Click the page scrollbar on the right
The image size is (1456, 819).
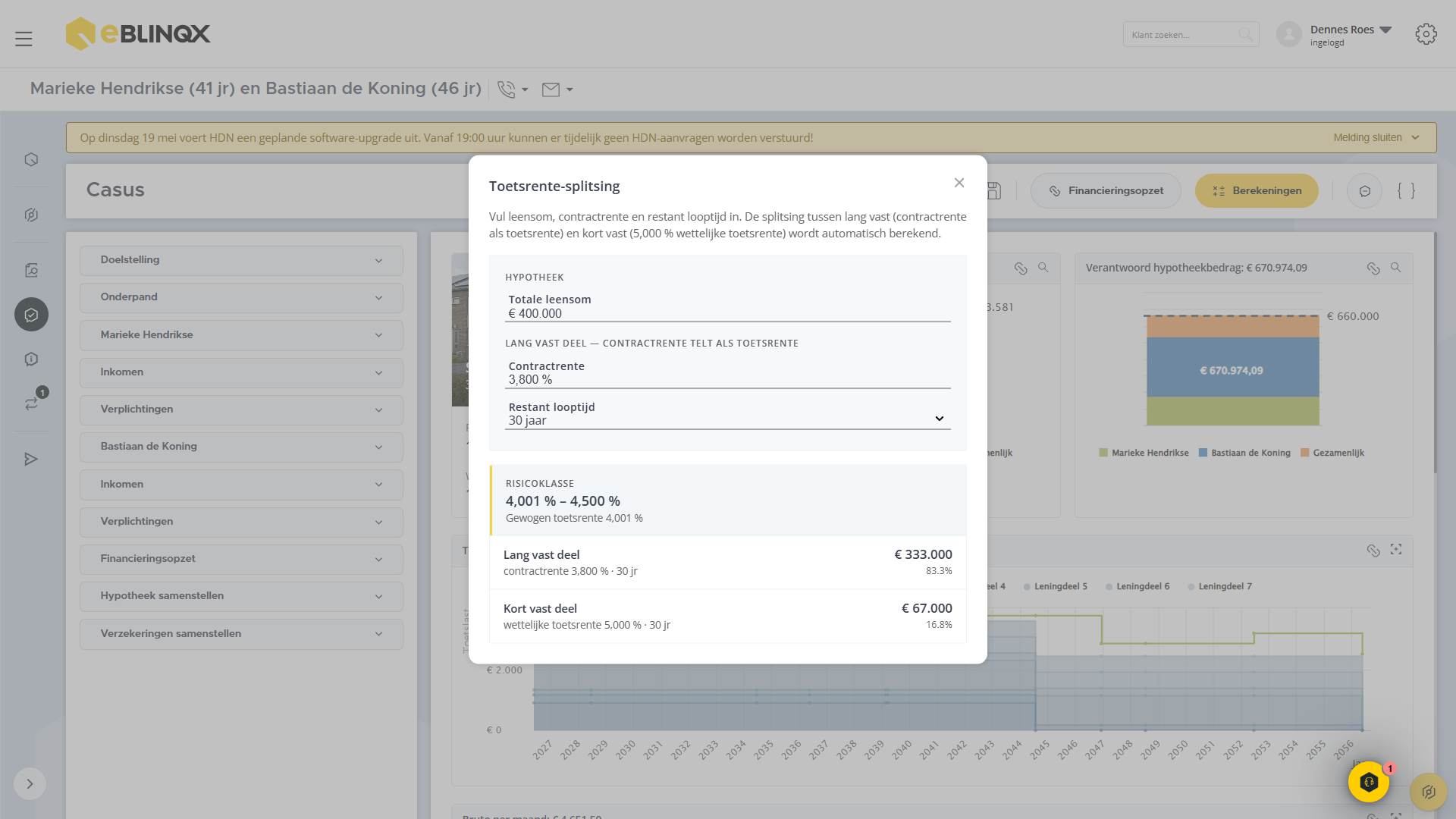[1435, 353]
